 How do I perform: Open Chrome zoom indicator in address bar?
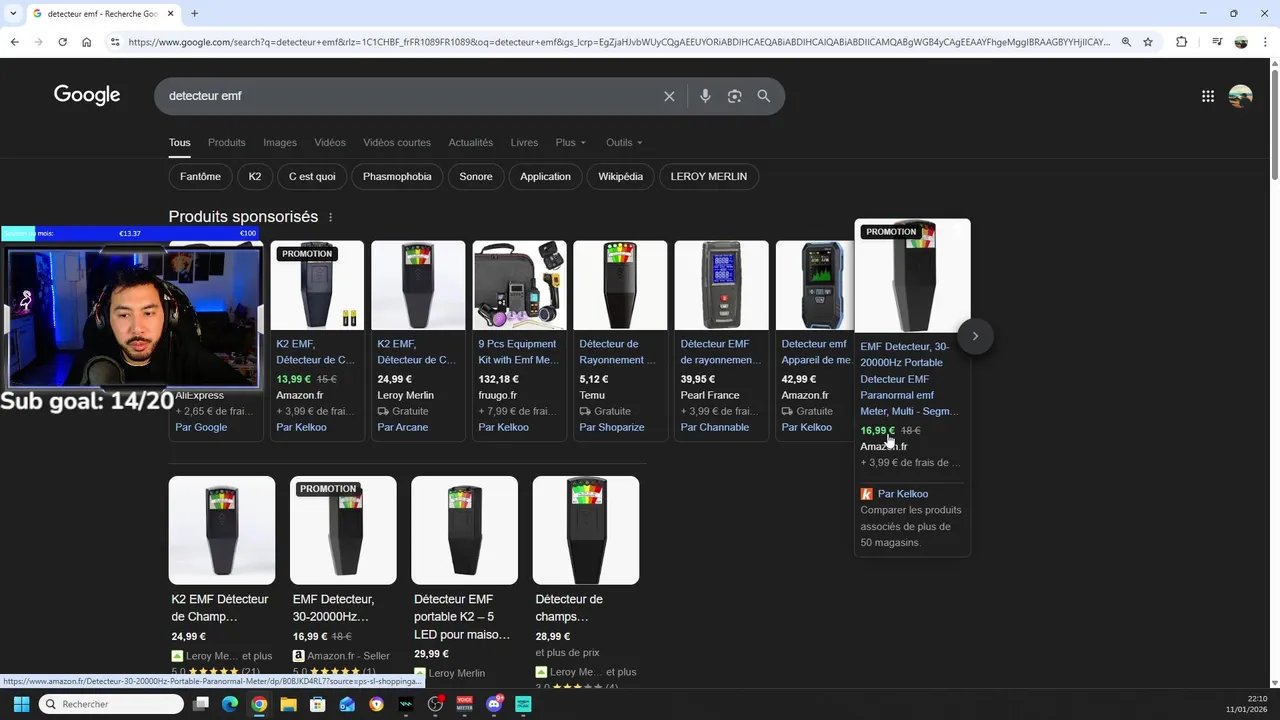[x=1126, y=42]
